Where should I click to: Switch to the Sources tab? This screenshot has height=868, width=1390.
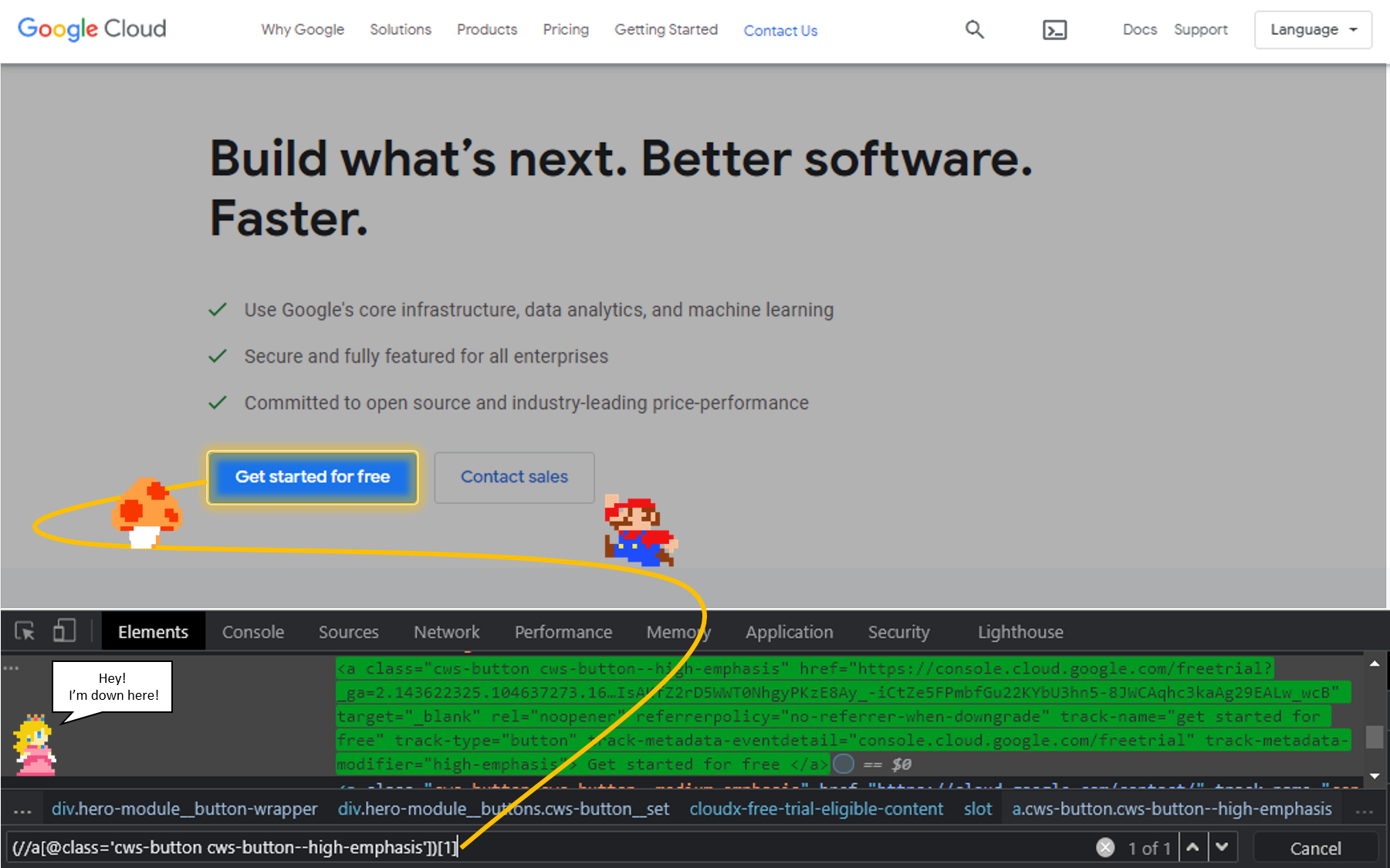coord(349,632)
